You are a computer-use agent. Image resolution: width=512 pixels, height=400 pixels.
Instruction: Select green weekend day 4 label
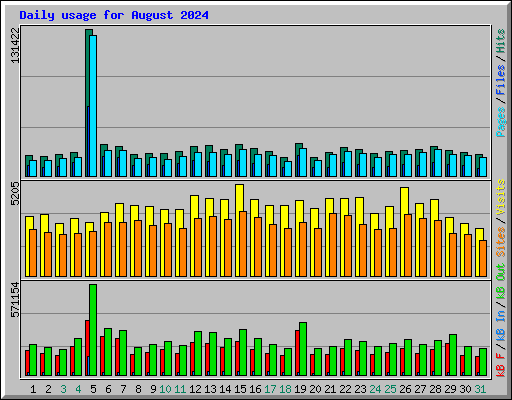point(78,389)
